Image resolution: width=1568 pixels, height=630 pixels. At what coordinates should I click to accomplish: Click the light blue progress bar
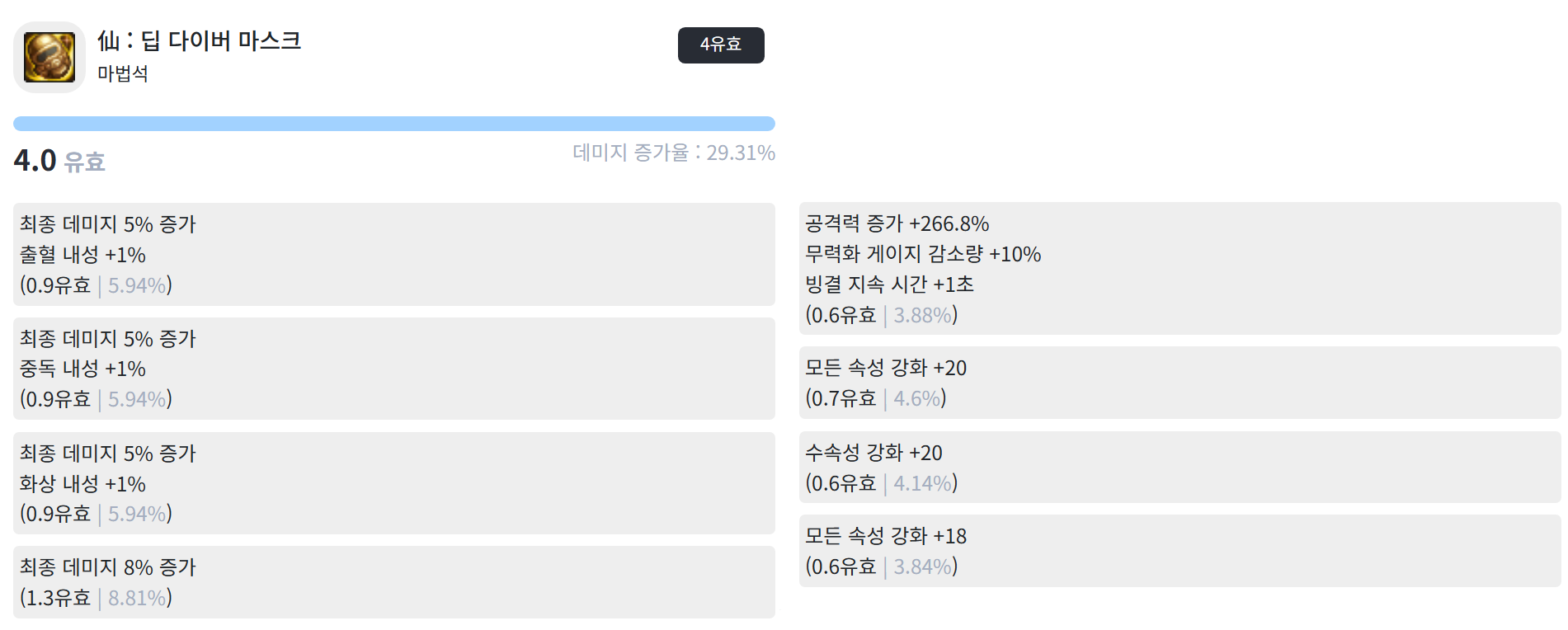coord(394,124)
